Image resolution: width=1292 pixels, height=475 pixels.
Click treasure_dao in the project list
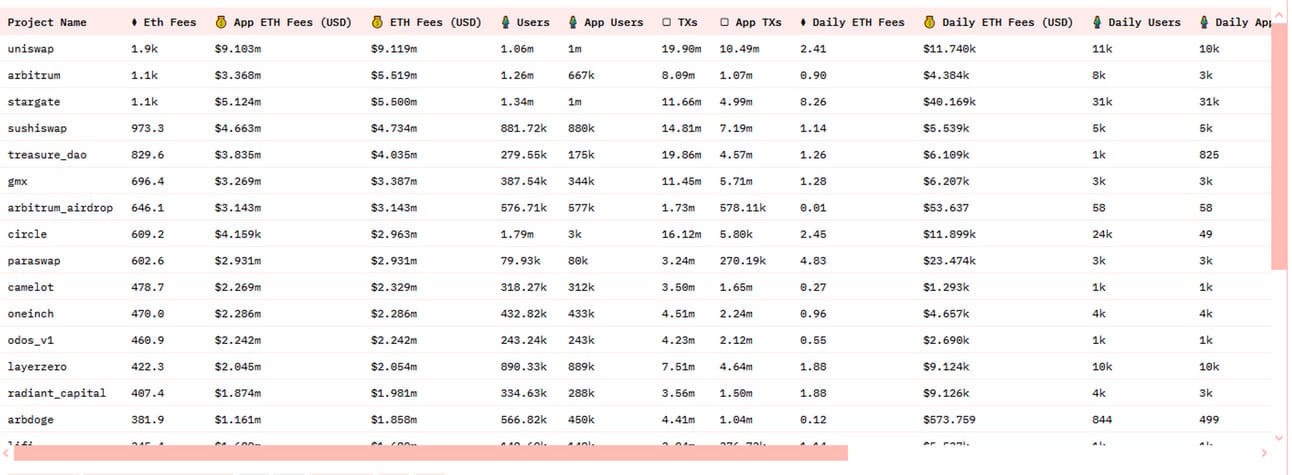[x=47, y=154]
